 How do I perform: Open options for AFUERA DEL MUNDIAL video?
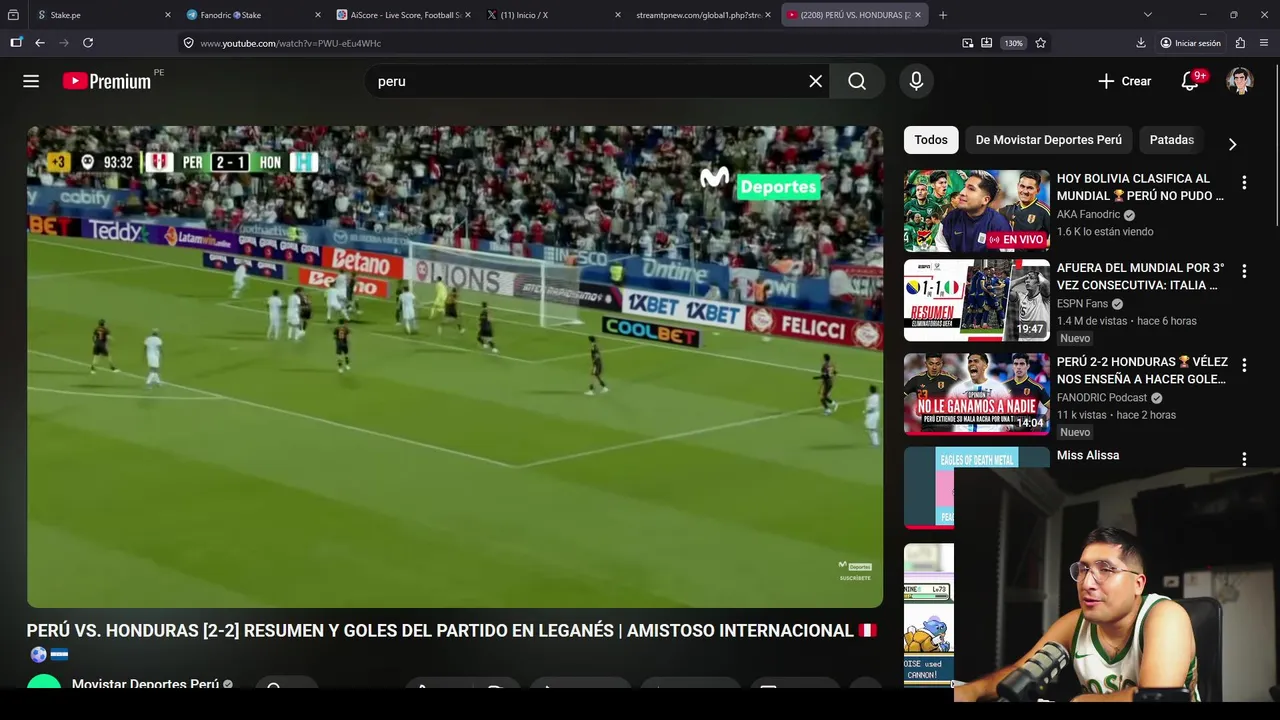tap(1244, 271)
